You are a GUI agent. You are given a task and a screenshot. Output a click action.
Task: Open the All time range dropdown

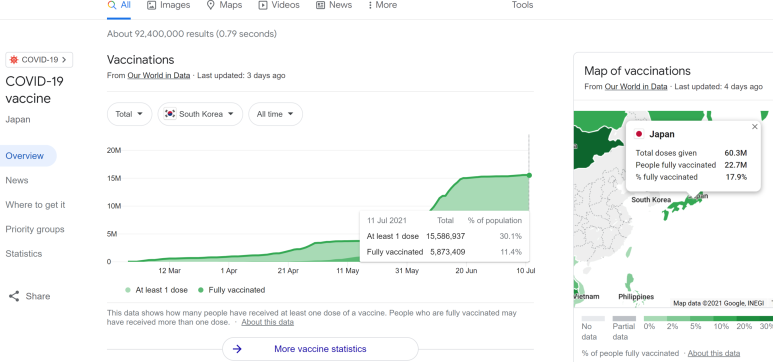point(275,114)
